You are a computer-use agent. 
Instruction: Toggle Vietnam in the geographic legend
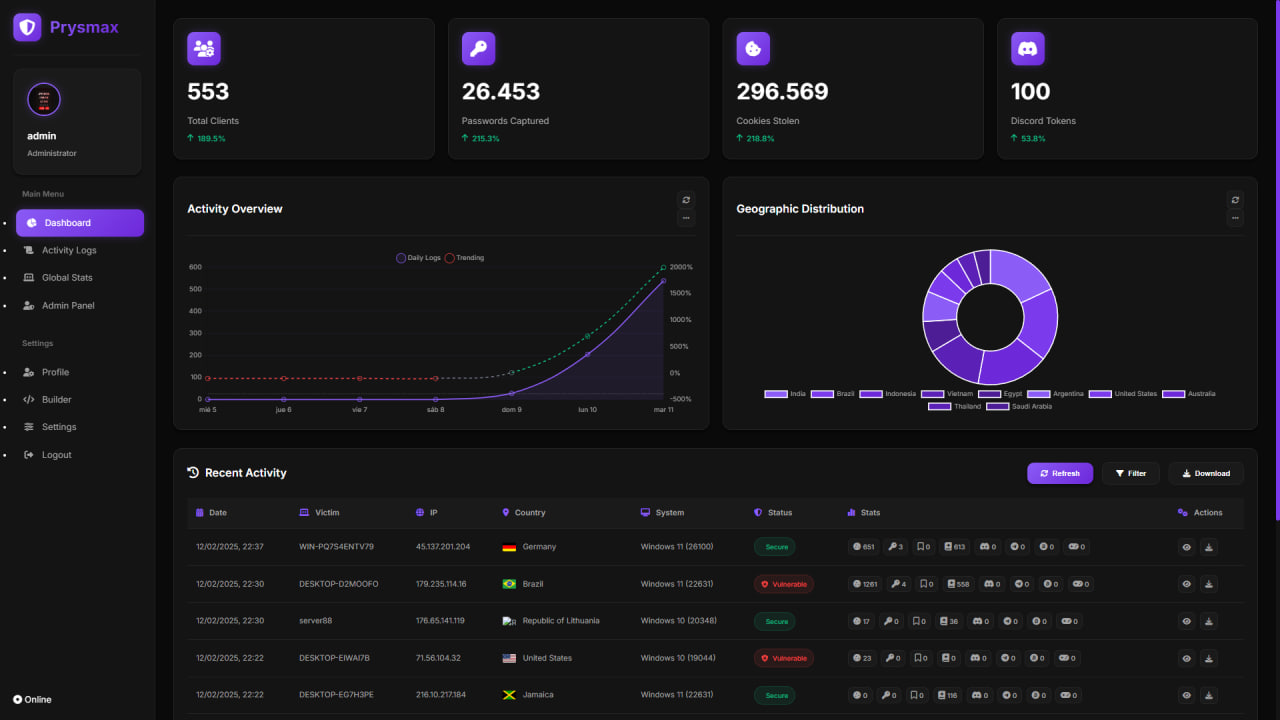point(946,394)
